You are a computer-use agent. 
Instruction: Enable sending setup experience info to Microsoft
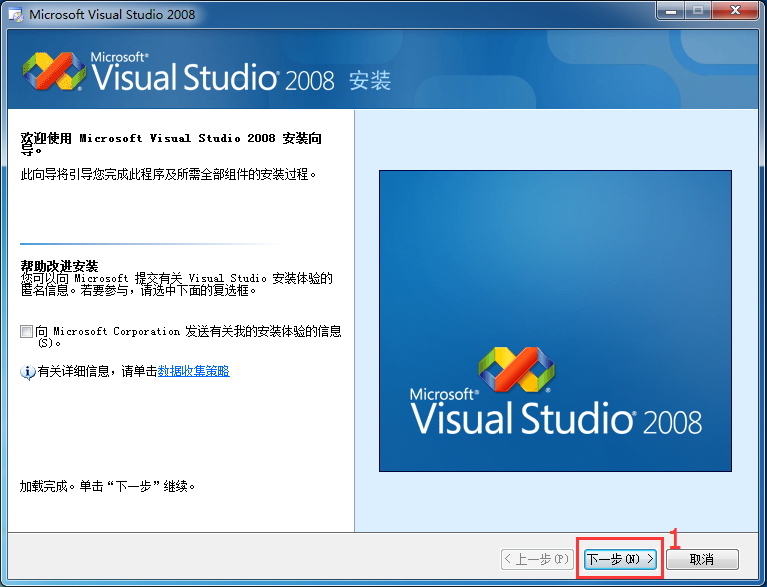pyautogui.click(x=26, y=331)
